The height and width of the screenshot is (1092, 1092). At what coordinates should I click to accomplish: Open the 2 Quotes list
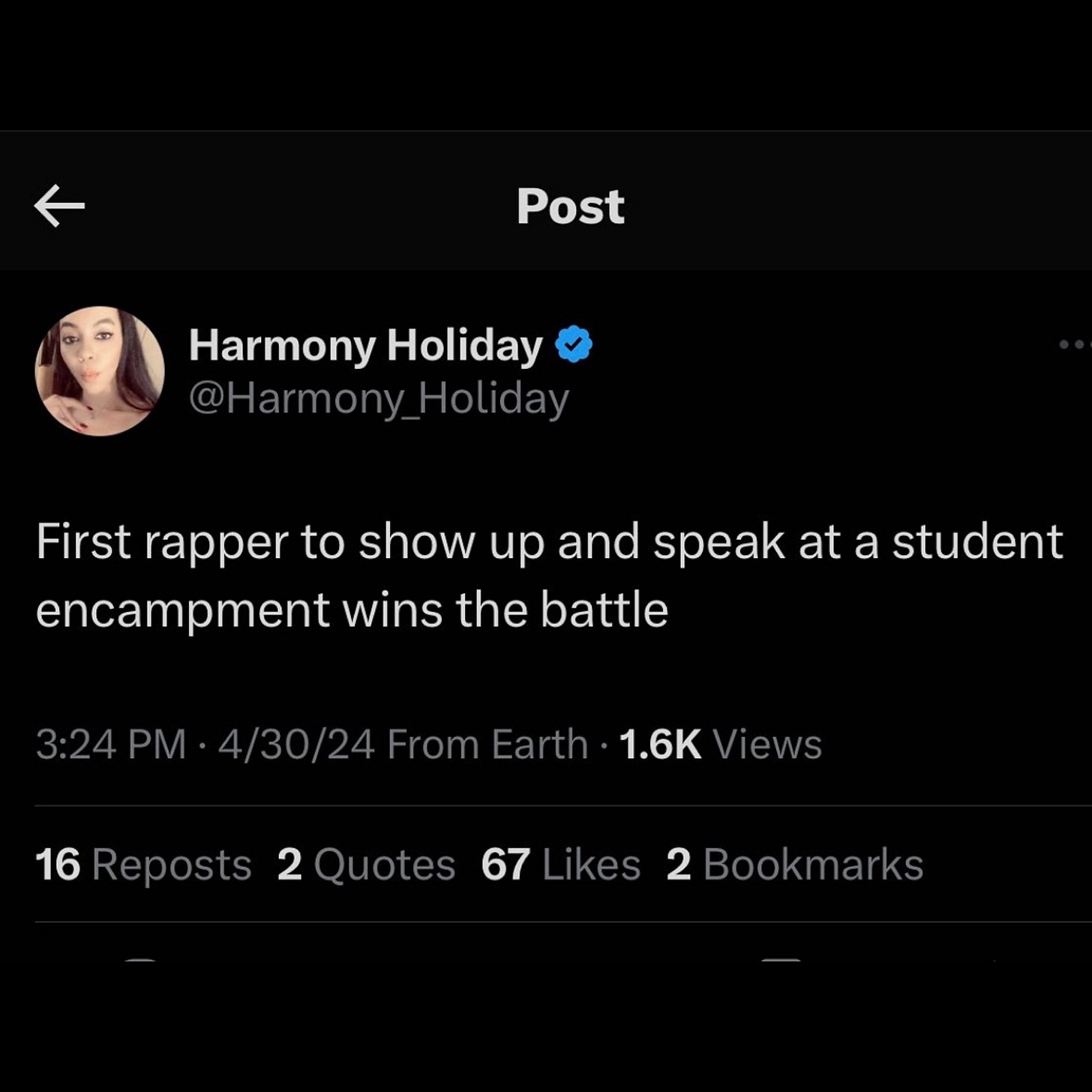click(366, 865)
